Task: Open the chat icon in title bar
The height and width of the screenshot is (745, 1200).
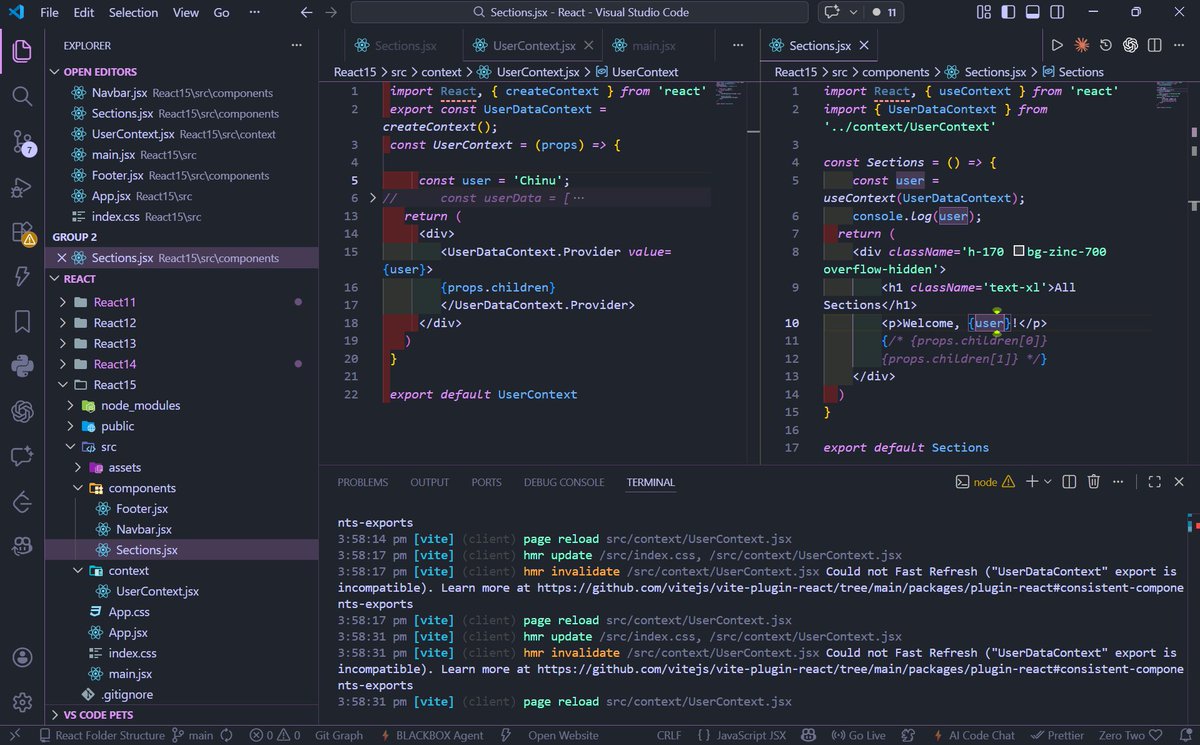Action: pos(831,13)
